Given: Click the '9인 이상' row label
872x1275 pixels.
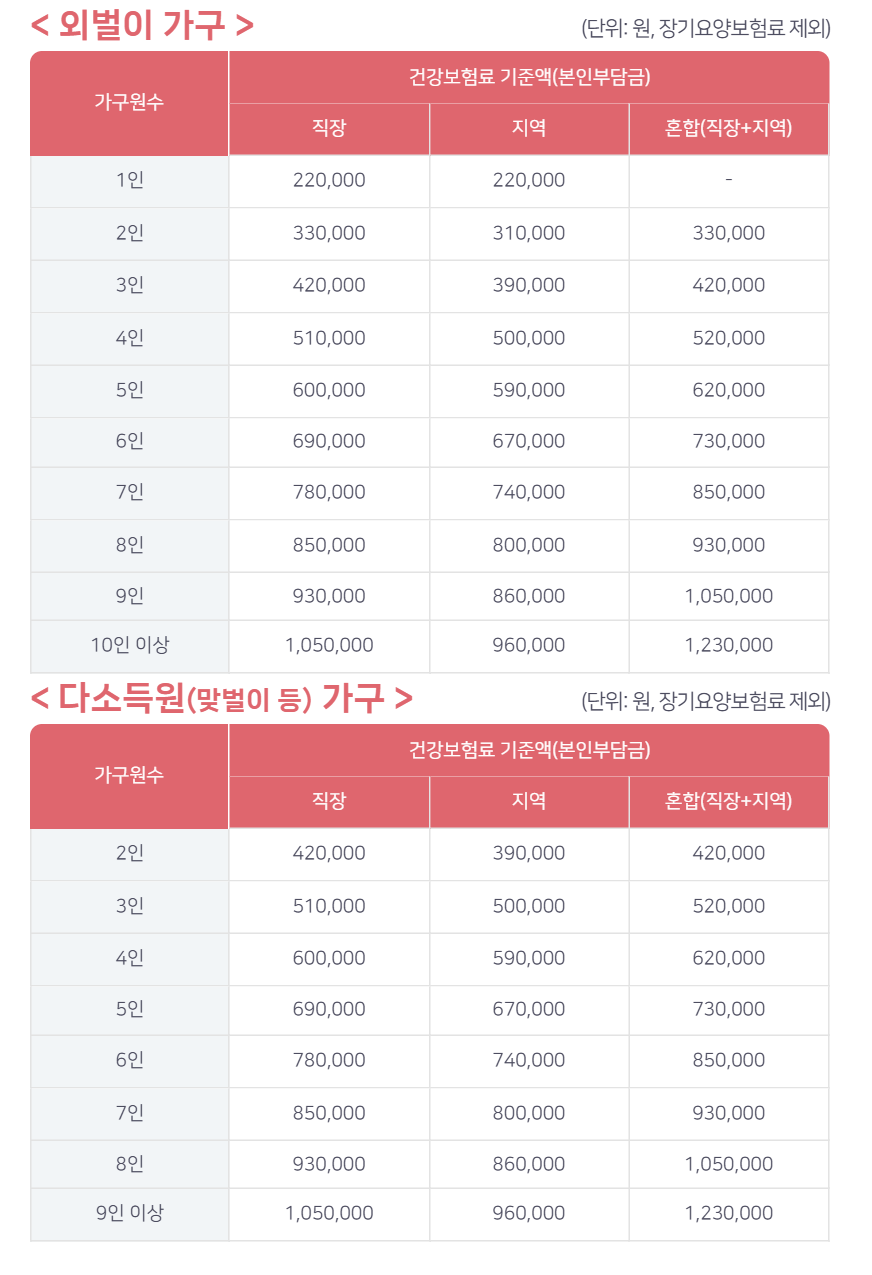Looking at the screenshot, I should (x=129, y=1214).
